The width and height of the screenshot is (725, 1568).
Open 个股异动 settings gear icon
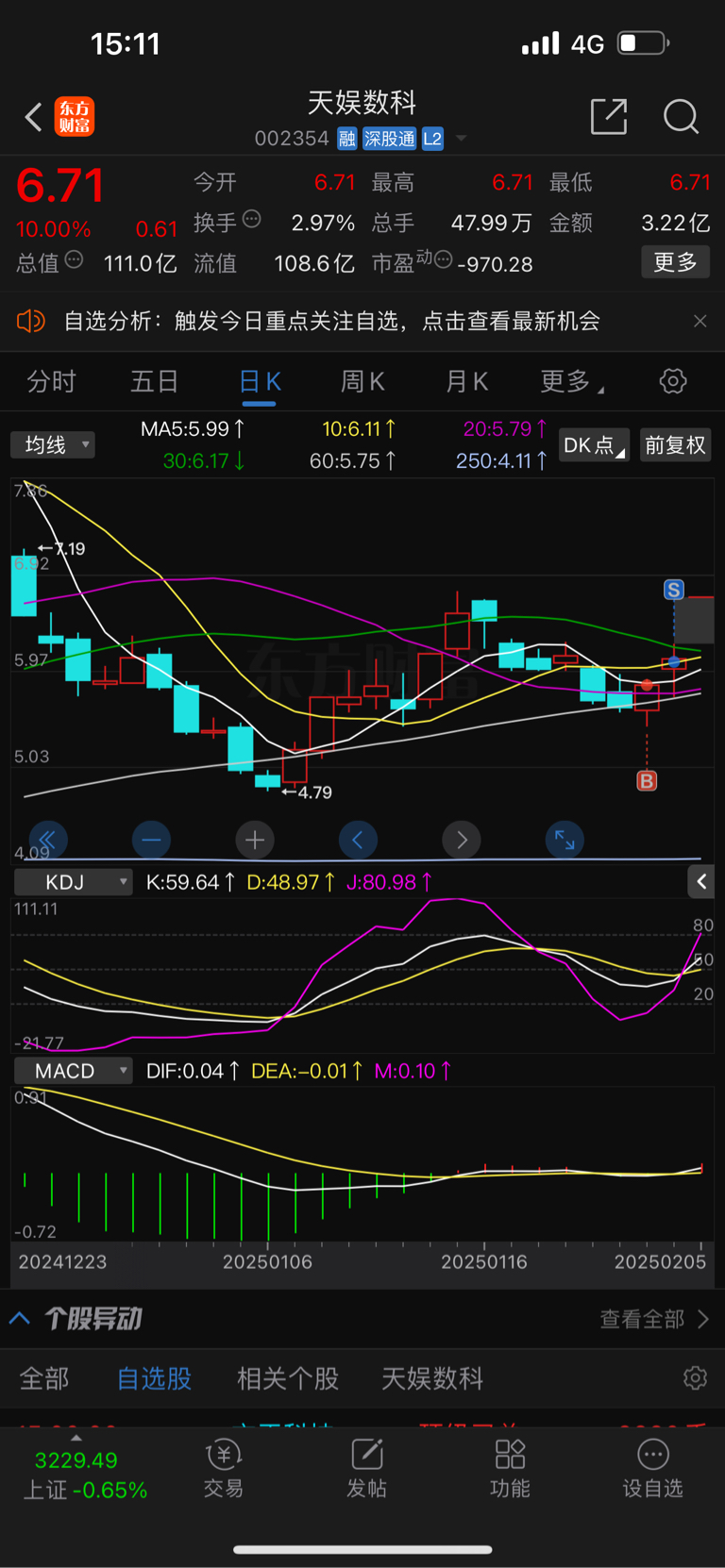(x=695, y=1378)
